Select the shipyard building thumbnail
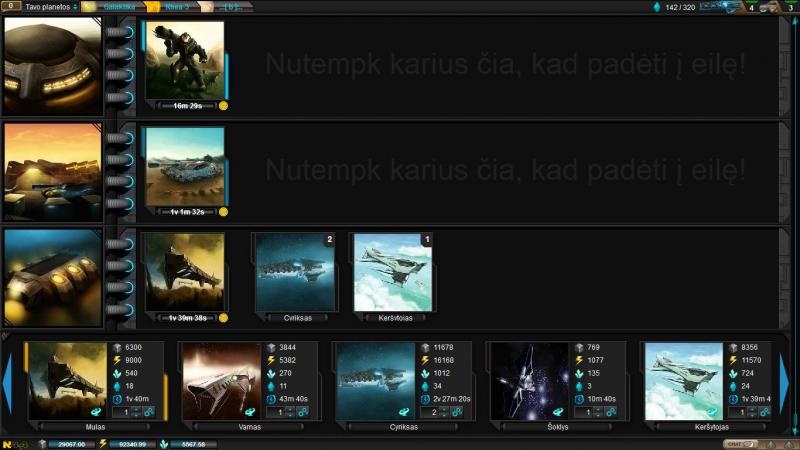 coord(52,278)
